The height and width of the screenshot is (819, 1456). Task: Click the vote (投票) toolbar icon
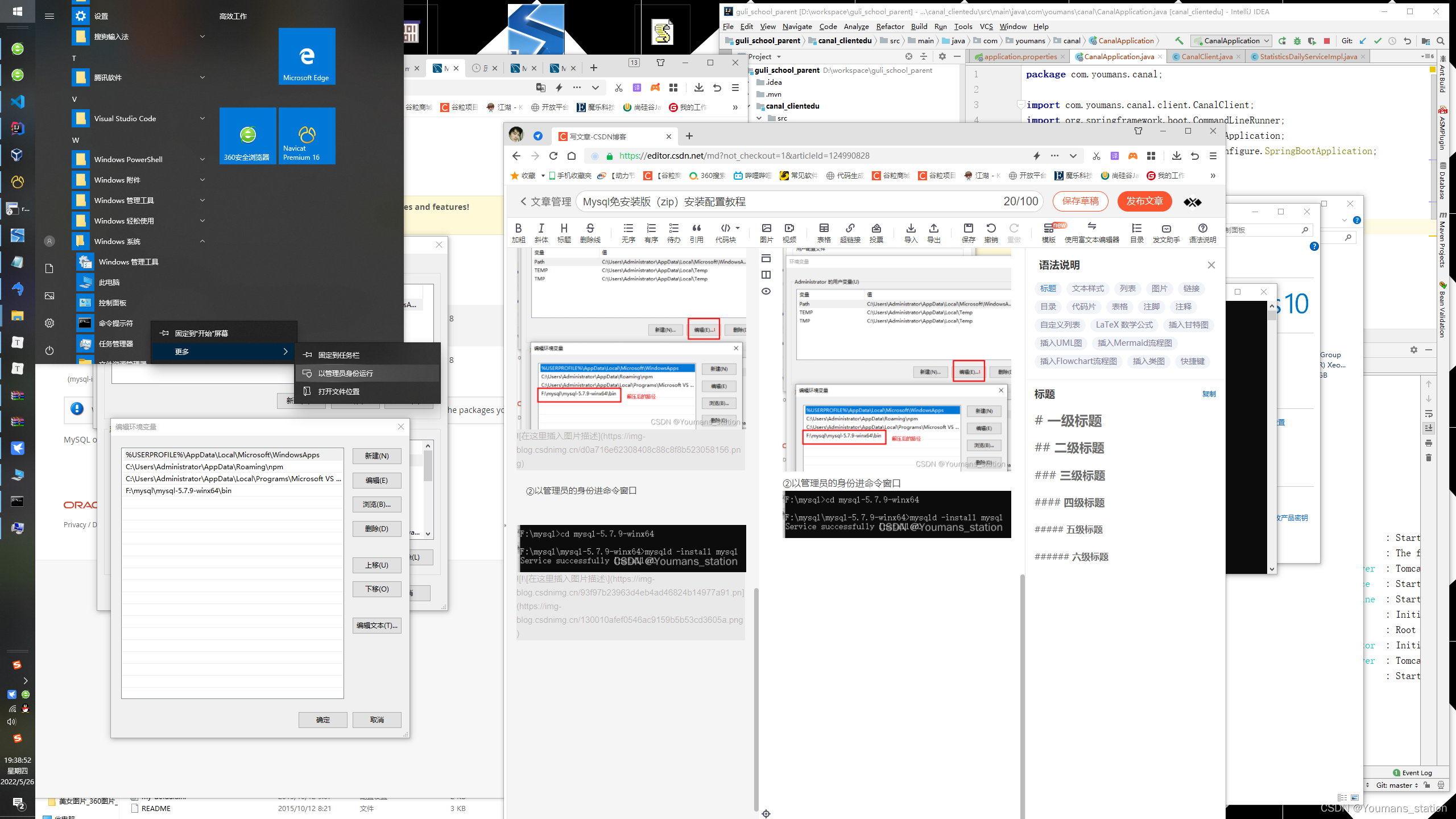tap(876, 233)
